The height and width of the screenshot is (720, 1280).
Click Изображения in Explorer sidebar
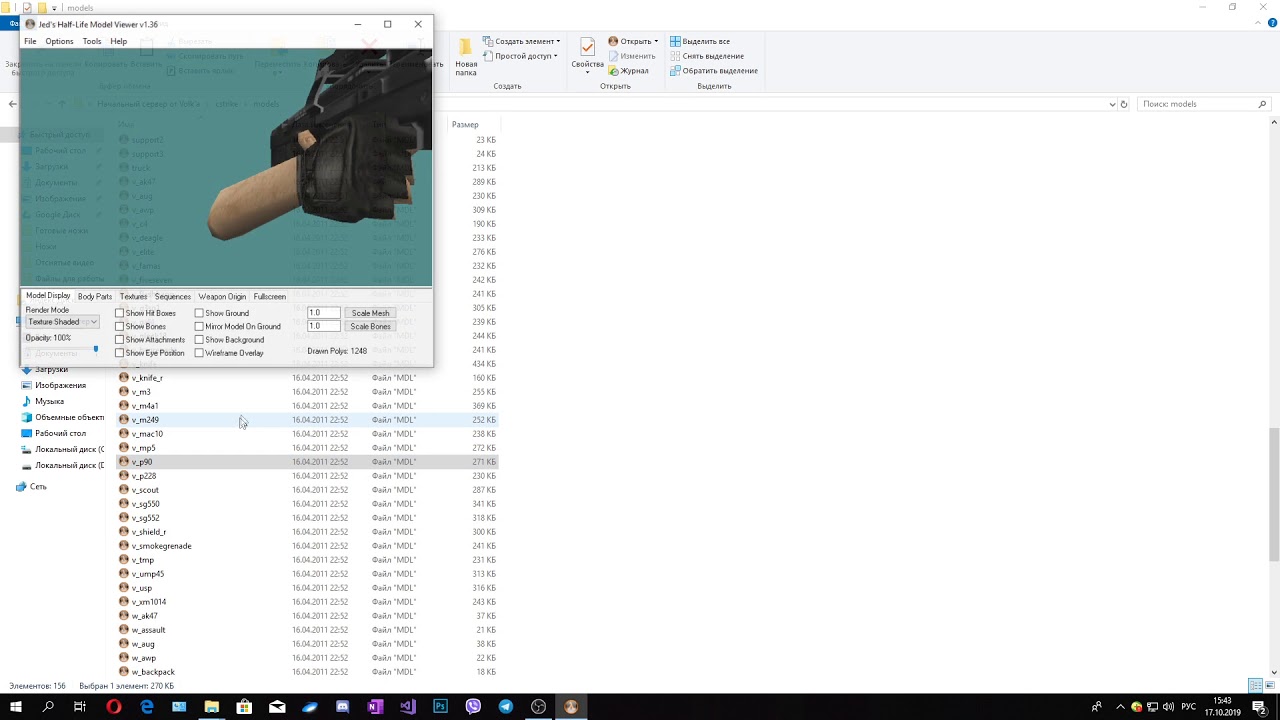pos(60,385)
